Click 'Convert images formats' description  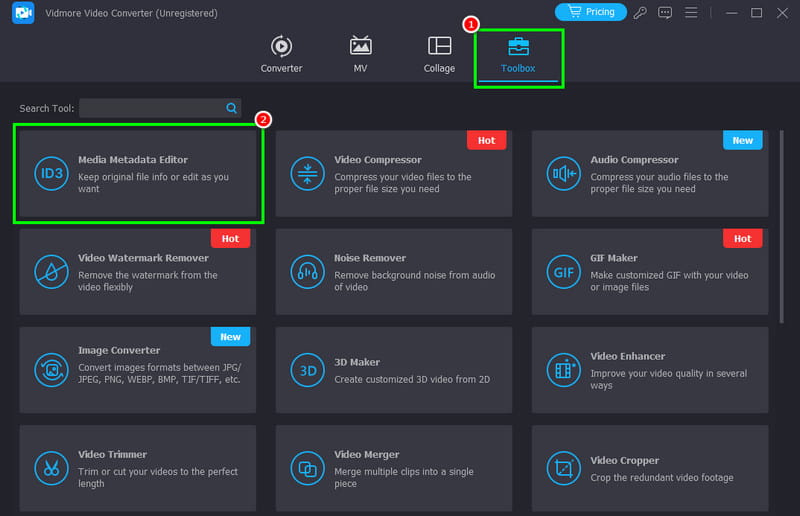(159, 374)
